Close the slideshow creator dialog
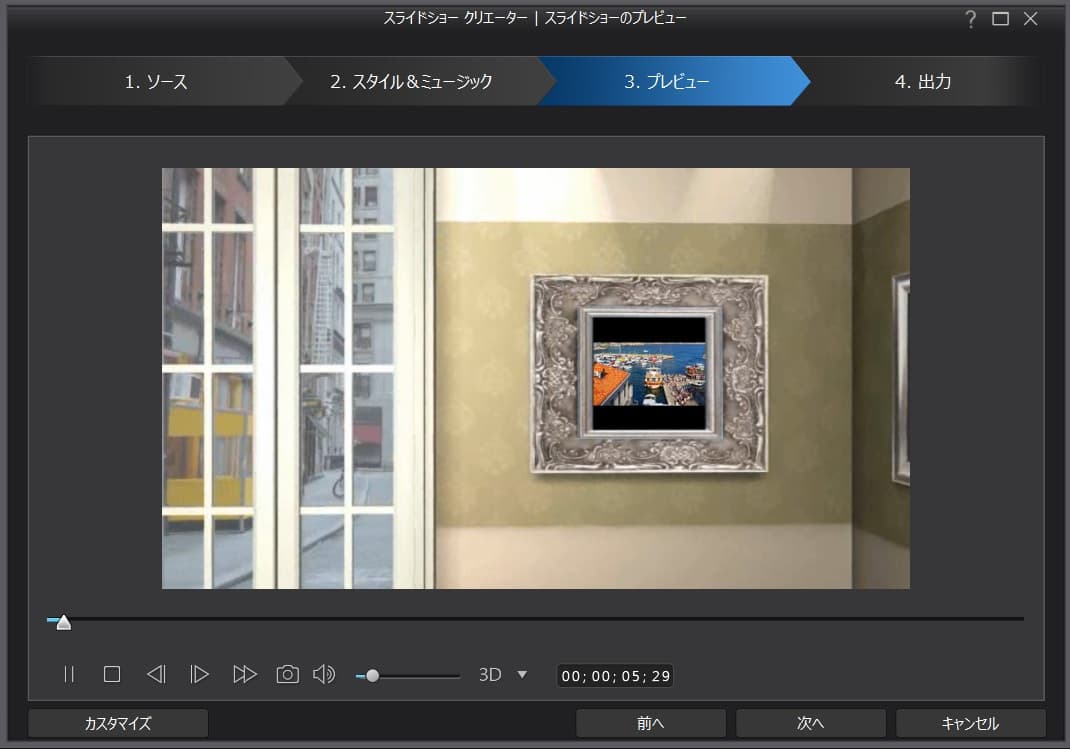1070x749 pixels. click(1030, 19)
